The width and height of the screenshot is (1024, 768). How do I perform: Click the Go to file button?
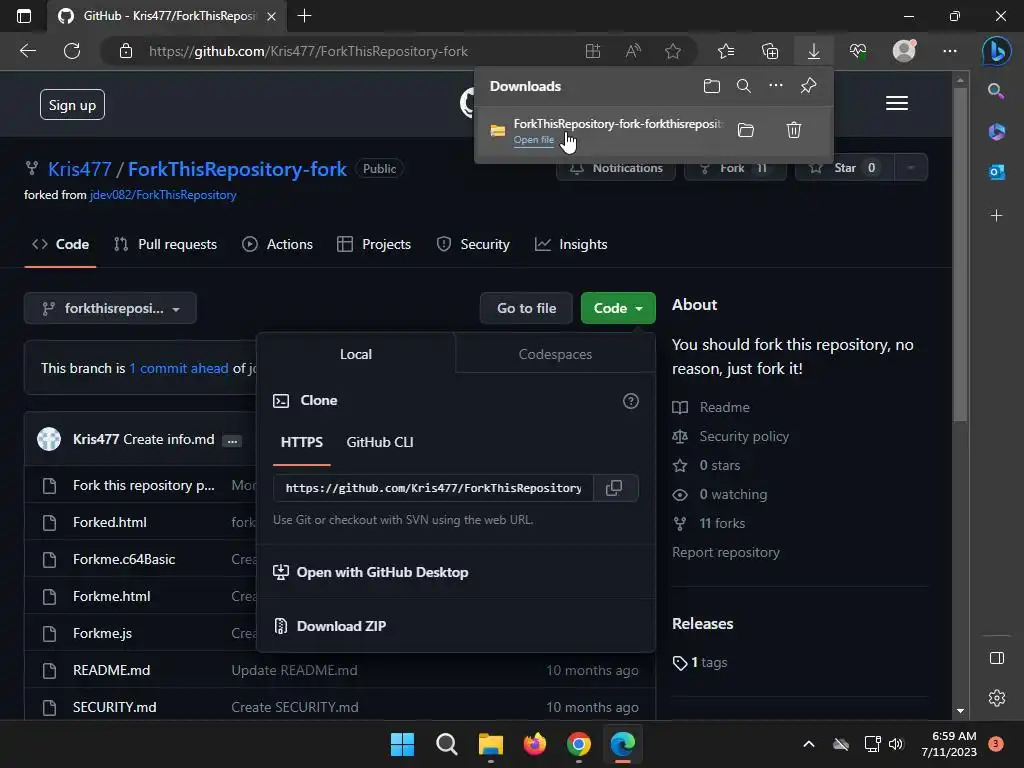pos(526,308)
